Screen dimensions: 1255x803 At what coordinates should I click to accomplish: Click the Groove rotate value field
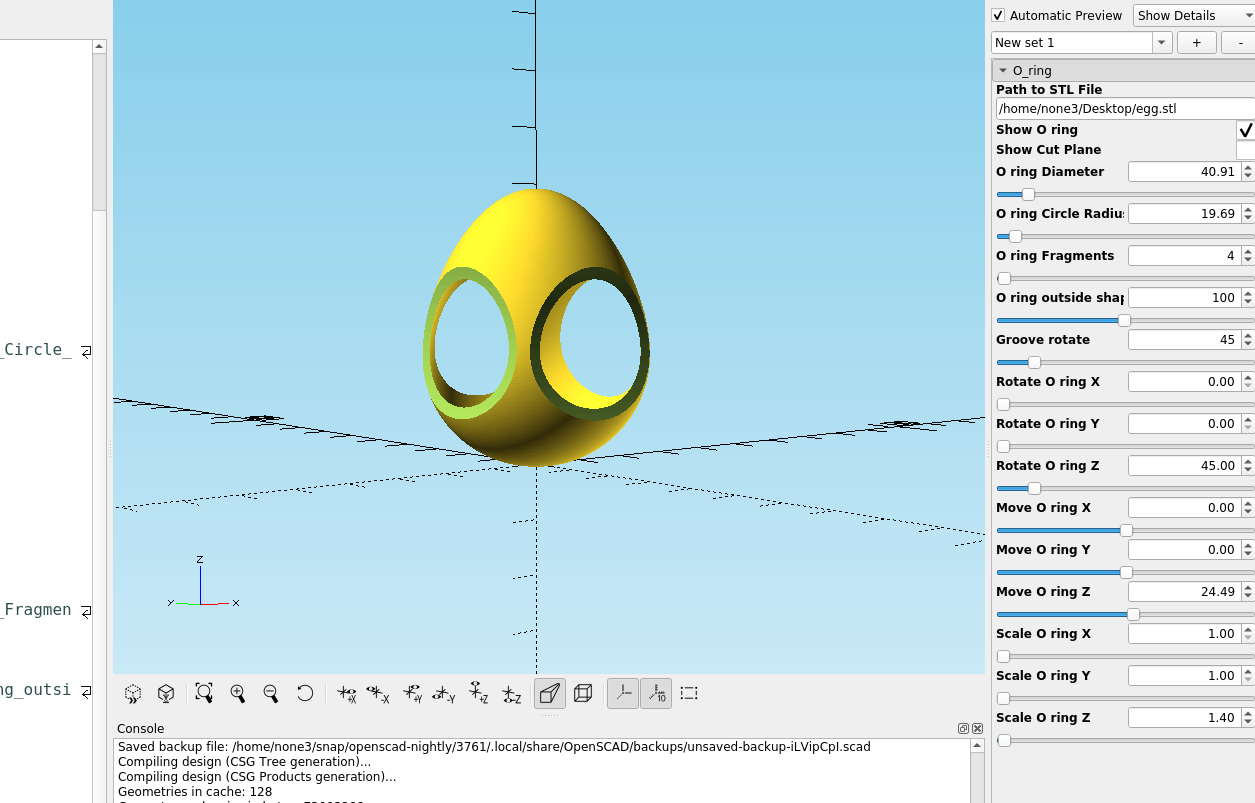pos(1185,340)
